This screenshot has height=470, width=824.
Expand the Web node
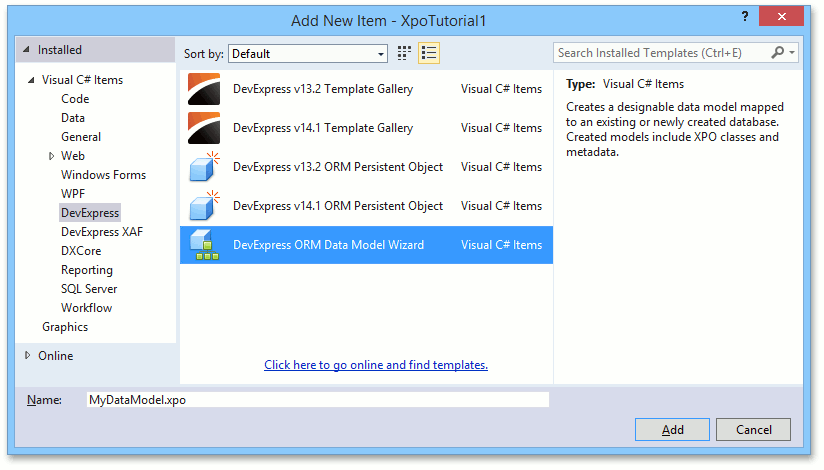tap(51, 156)
